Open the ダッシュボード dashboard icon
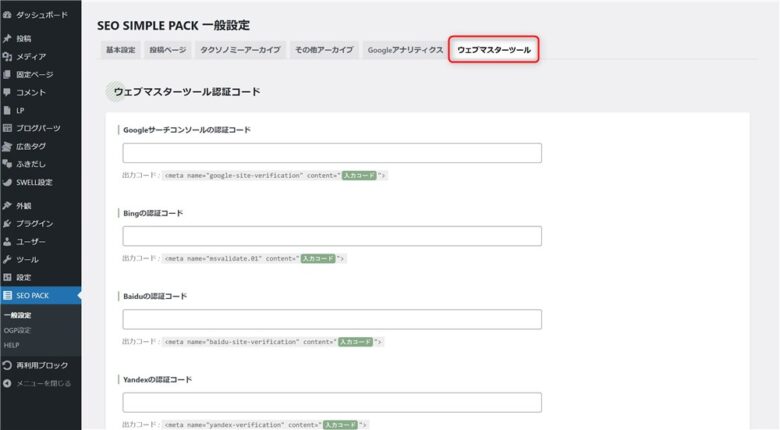Viewport: 780px width, 430px height. [7, 15]
